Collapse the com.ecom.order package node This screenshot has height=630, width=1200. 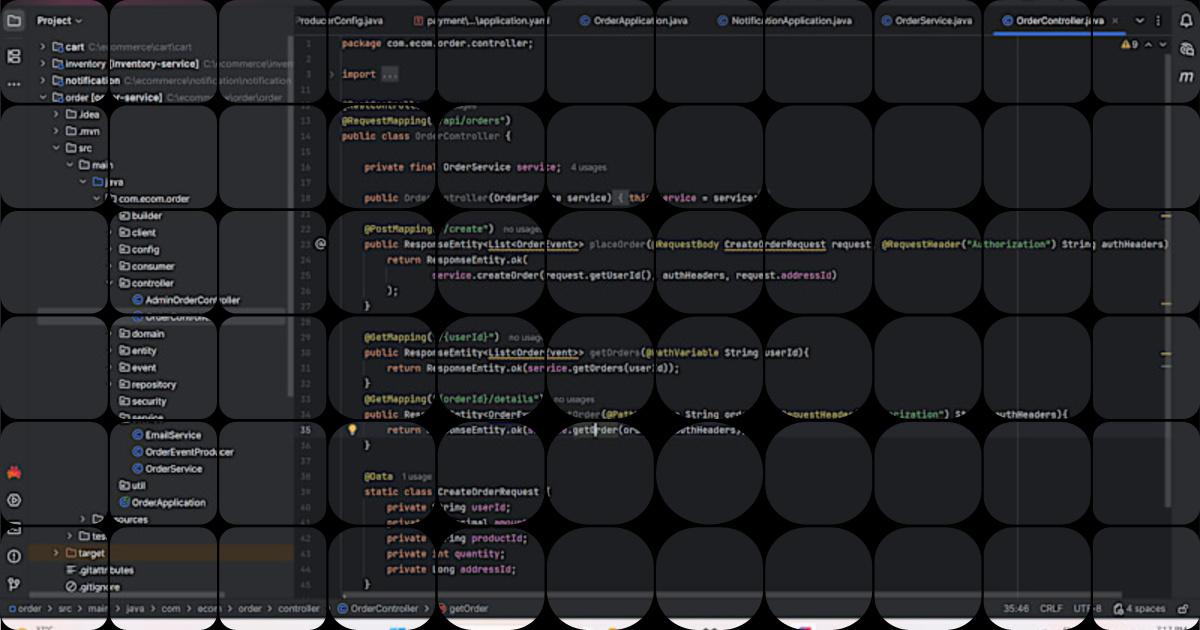pos(97,199)
